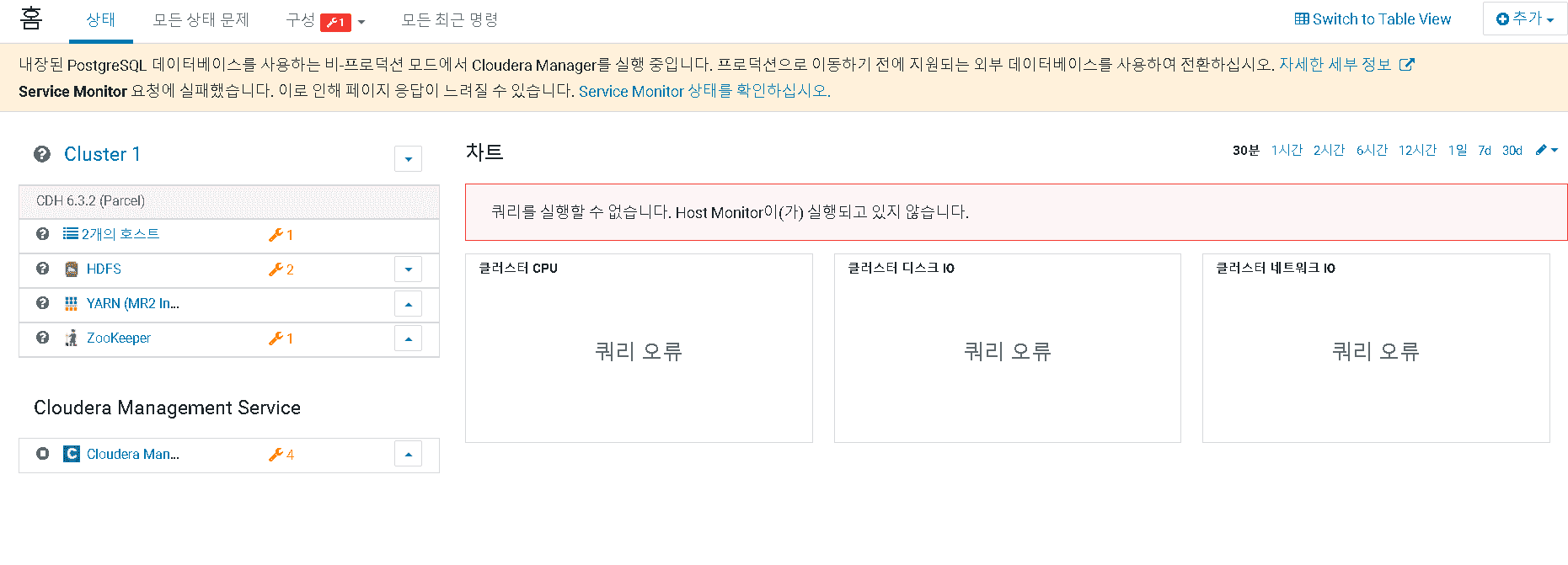Set chart time range to 12시간
Image resolution: width=1568 pixels, height=565 pixels.
click(x=1417, y=151)
